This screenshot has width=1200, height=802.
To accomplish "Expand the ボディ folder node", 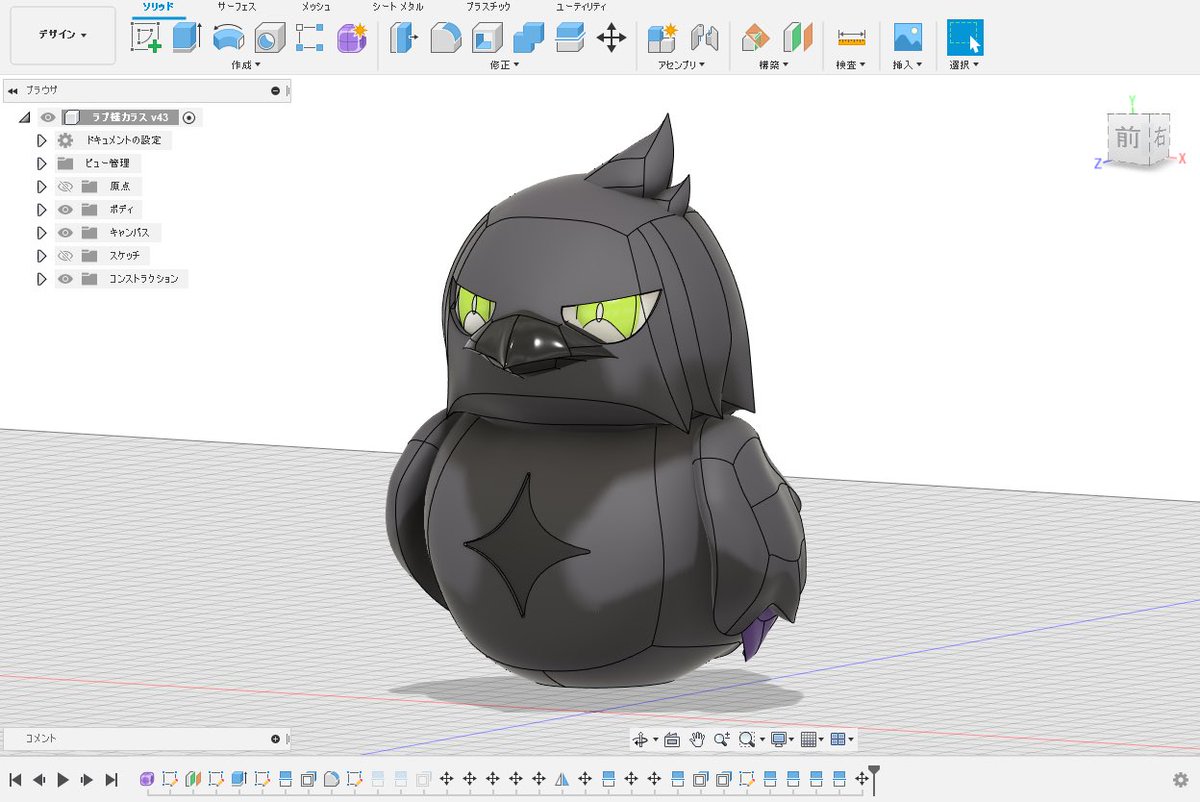I will 42,210.
